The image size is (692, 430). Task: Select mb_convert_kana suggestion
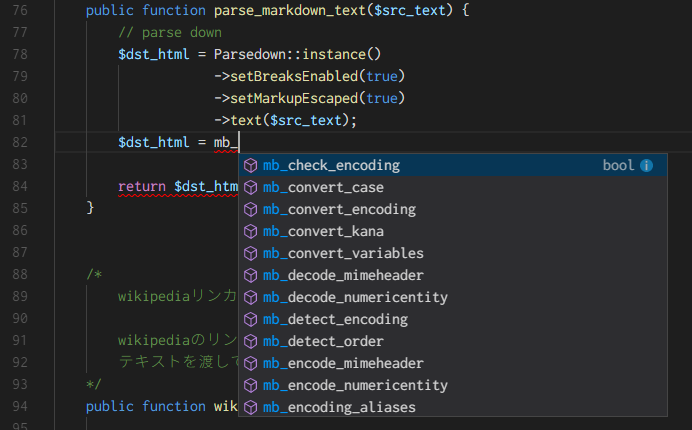[x=453, y=231]
